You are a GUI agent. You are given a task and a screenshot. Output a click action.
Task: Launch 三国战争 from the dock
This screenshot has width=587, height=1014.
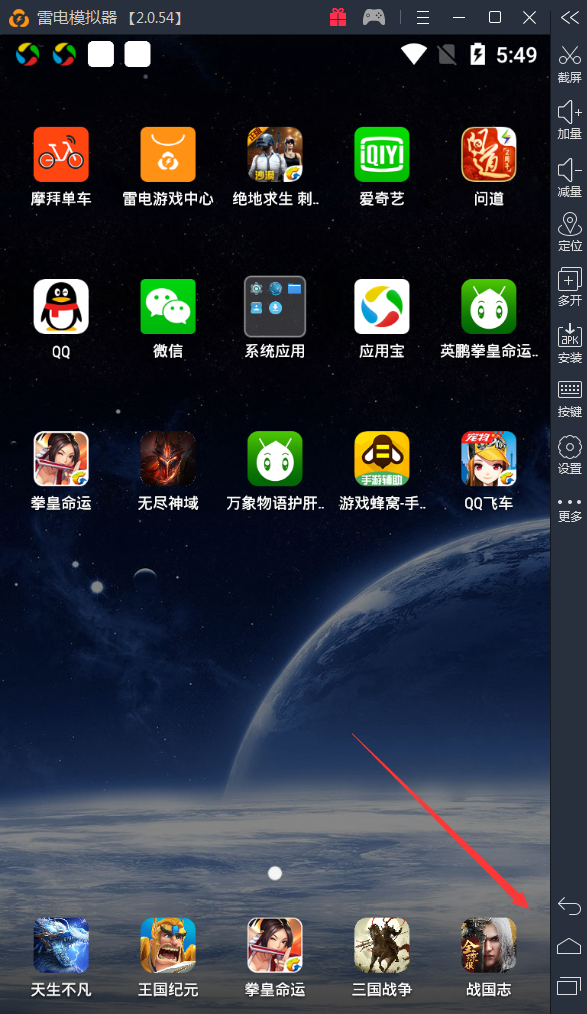(x=381, y=945)
